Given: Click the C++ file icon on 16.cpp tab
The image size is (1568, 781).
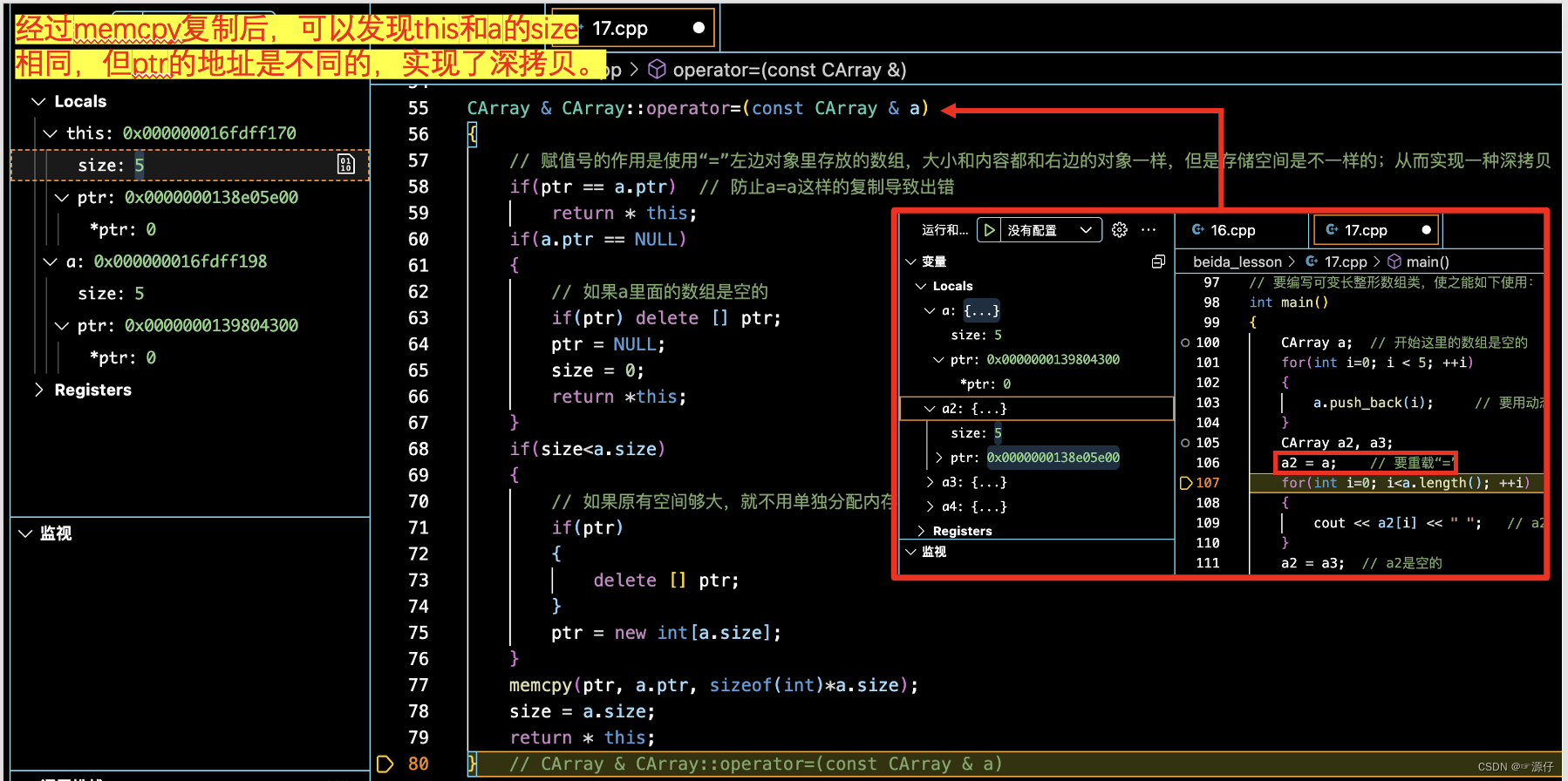Looking at the screenshot, I should (1198, 230).
